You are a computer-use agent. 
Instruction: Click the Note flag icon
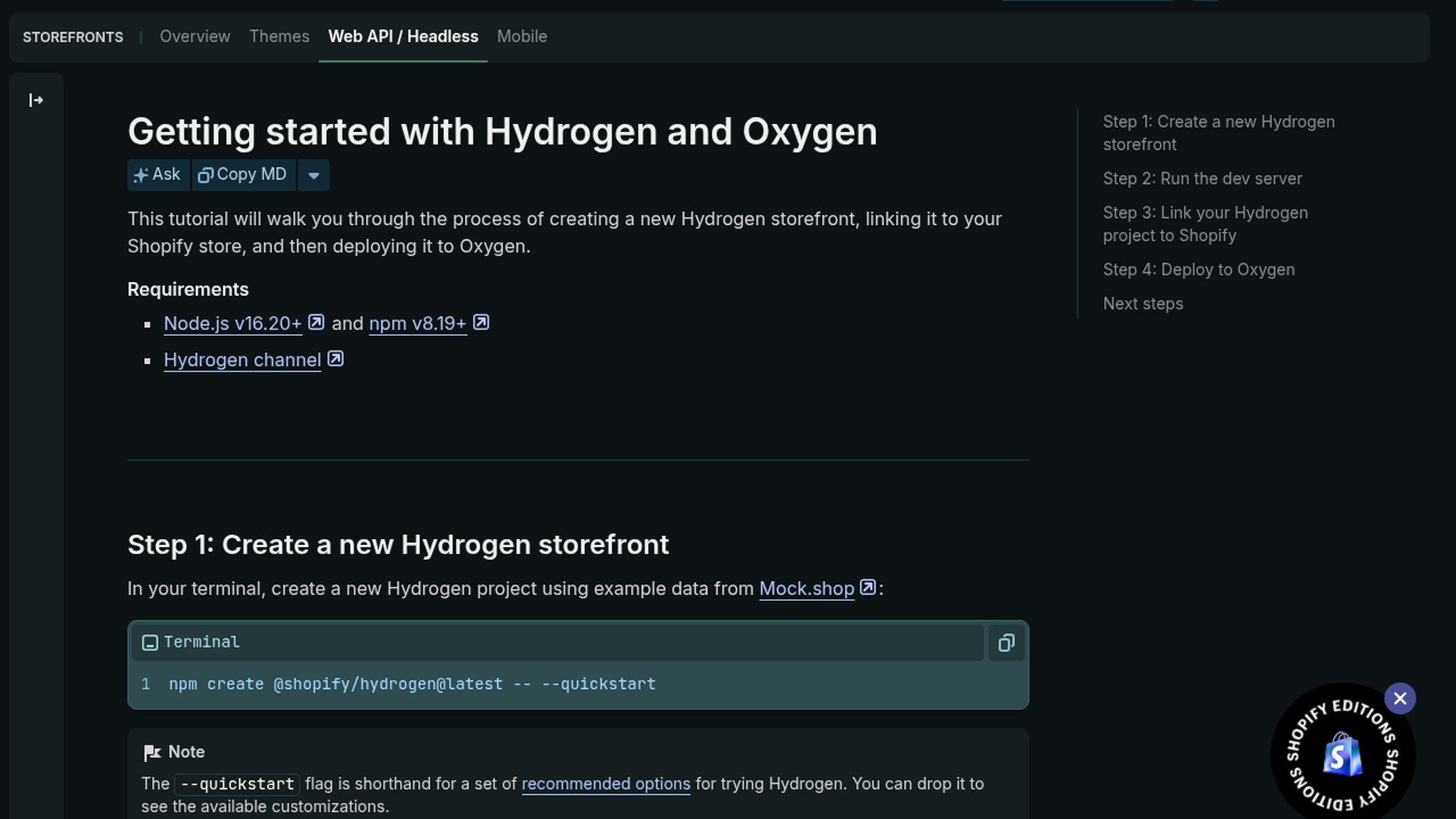point(152,752)
